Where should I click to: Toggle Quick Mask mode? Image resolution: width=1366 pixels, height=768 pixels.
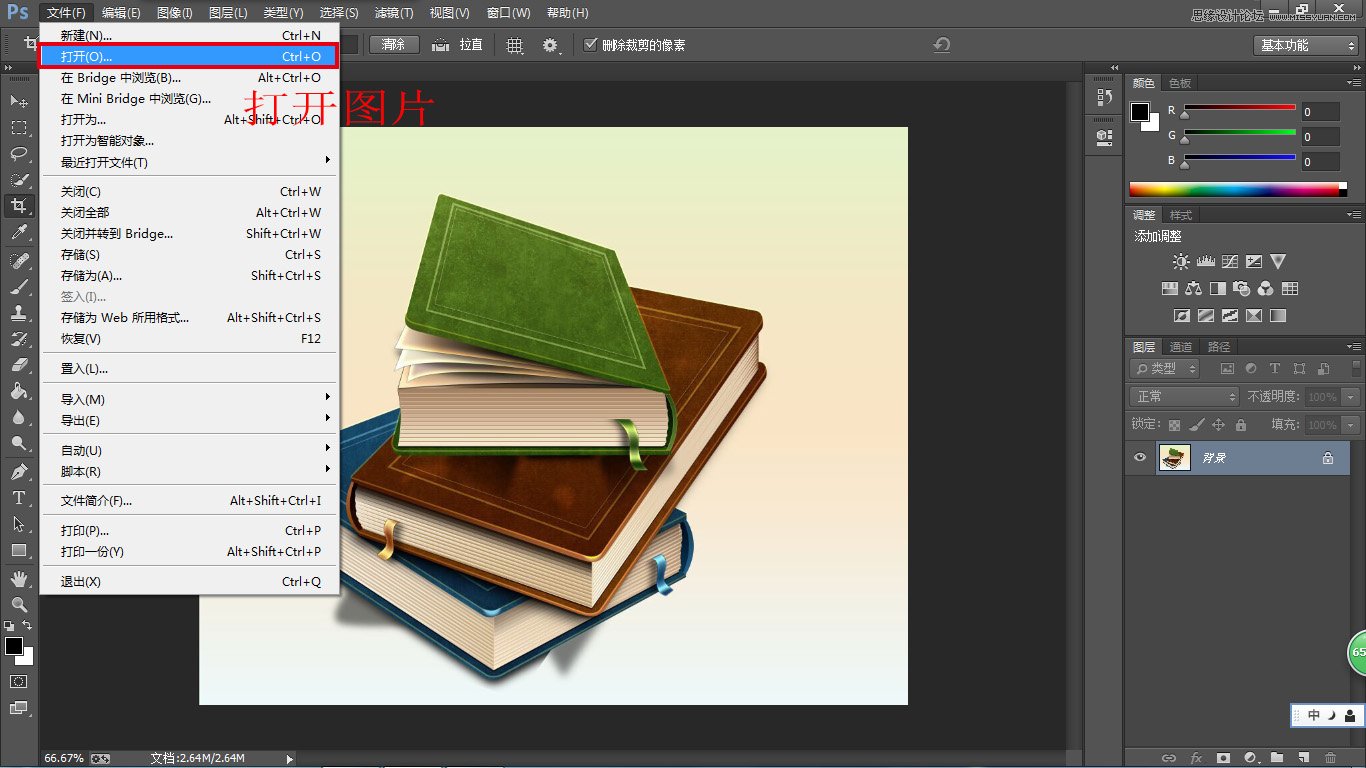pos(19,681)
